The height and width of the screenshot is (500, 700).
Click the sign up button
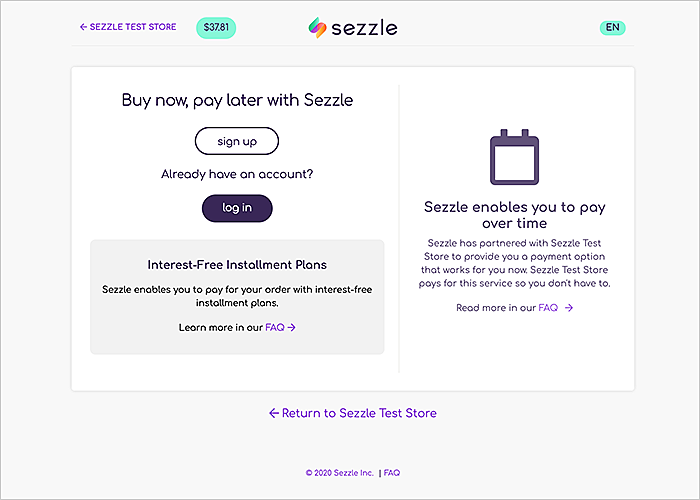pos(237,141)
